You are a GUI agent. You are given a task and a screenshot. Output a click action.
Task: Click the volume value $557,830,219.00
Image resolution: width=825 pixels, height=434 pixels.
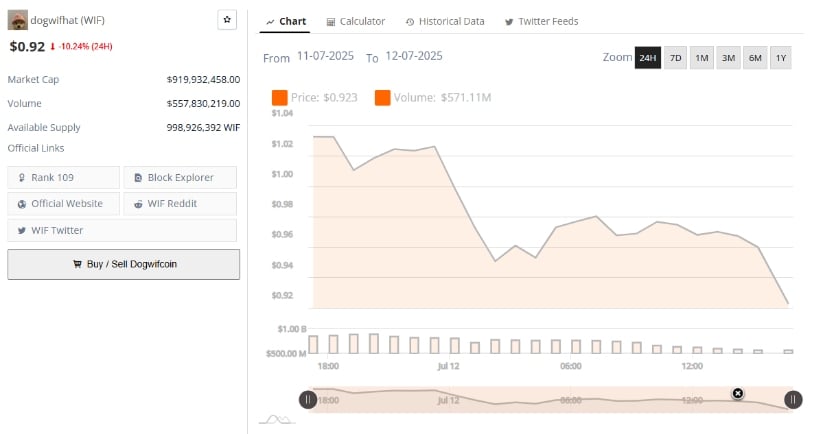tap(203, 104)
